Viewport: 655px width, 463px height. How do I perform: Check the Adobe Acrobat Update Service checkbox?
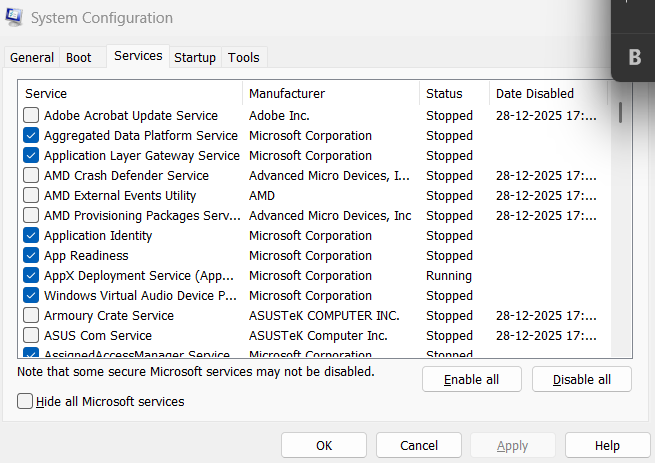pyautogui.click(x=31, y=116)
